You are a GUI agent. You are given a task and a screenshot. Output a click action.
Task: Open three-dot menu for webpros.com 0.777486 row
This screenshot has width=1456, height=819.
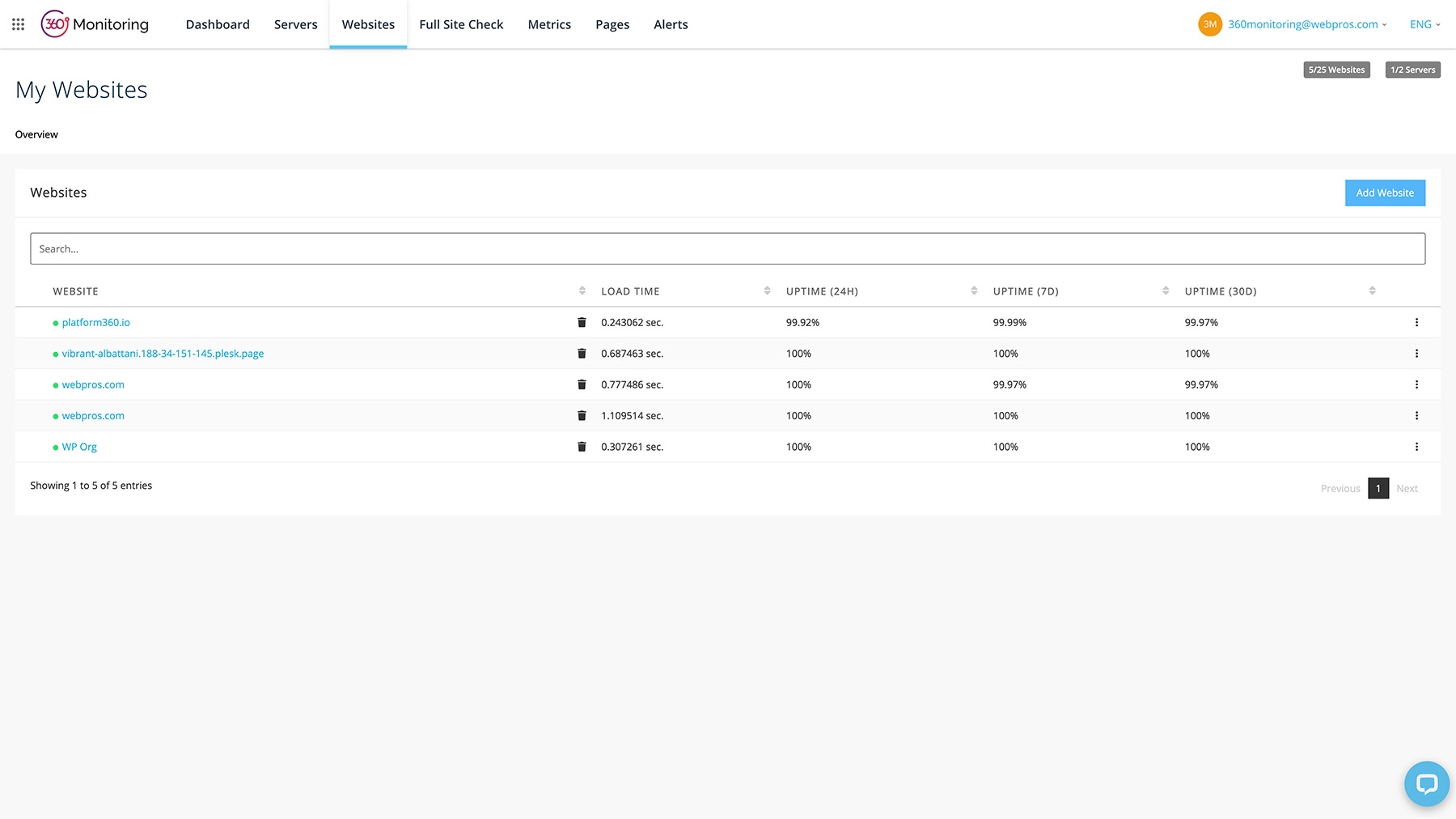tap(1416, 384)
